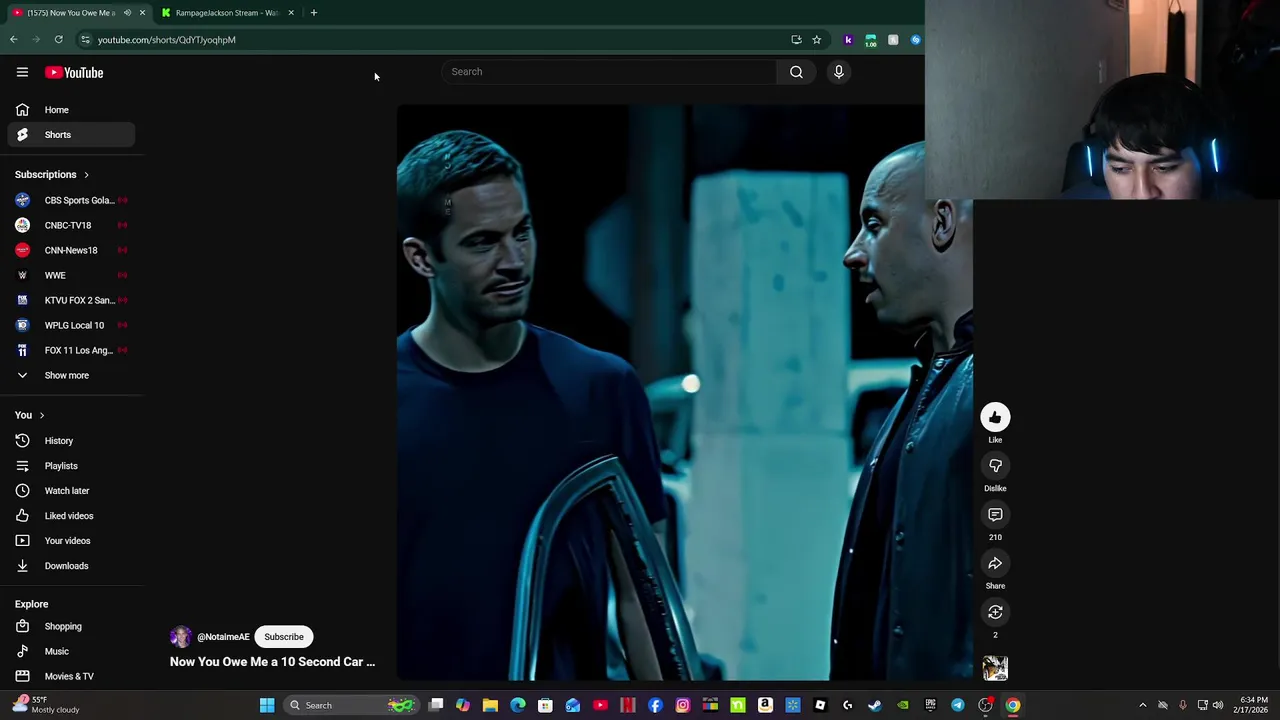Click the @NotaimeAE channel name
Viewport: 1280px width, 720px height.
[223, 637]
